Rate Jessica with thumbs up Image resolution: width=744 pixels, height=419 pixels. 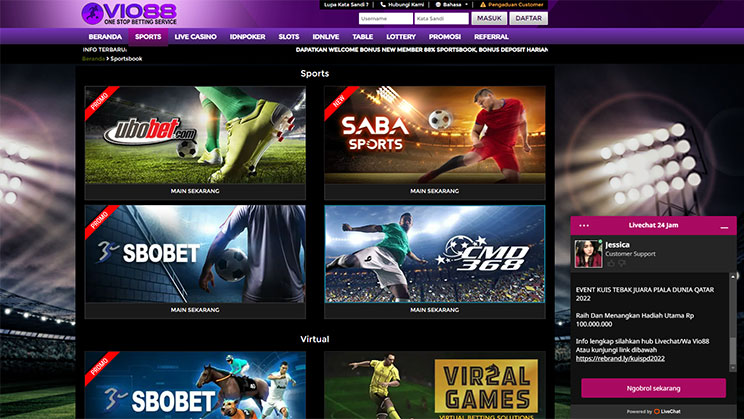pos(611,263)
